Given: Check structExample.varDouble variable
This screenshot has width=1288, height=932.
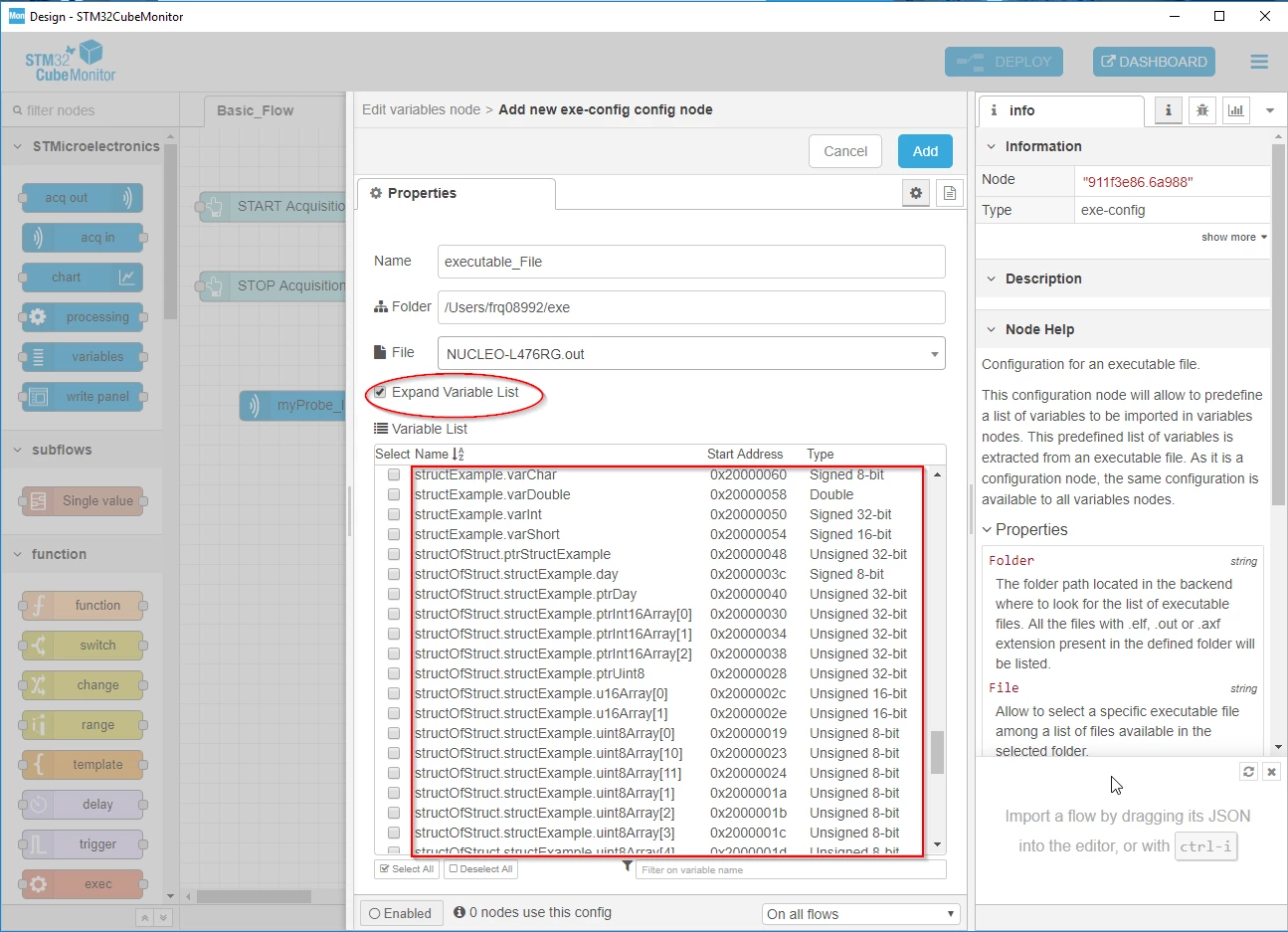Looking at the screenshot, I should tap(394, 495).
